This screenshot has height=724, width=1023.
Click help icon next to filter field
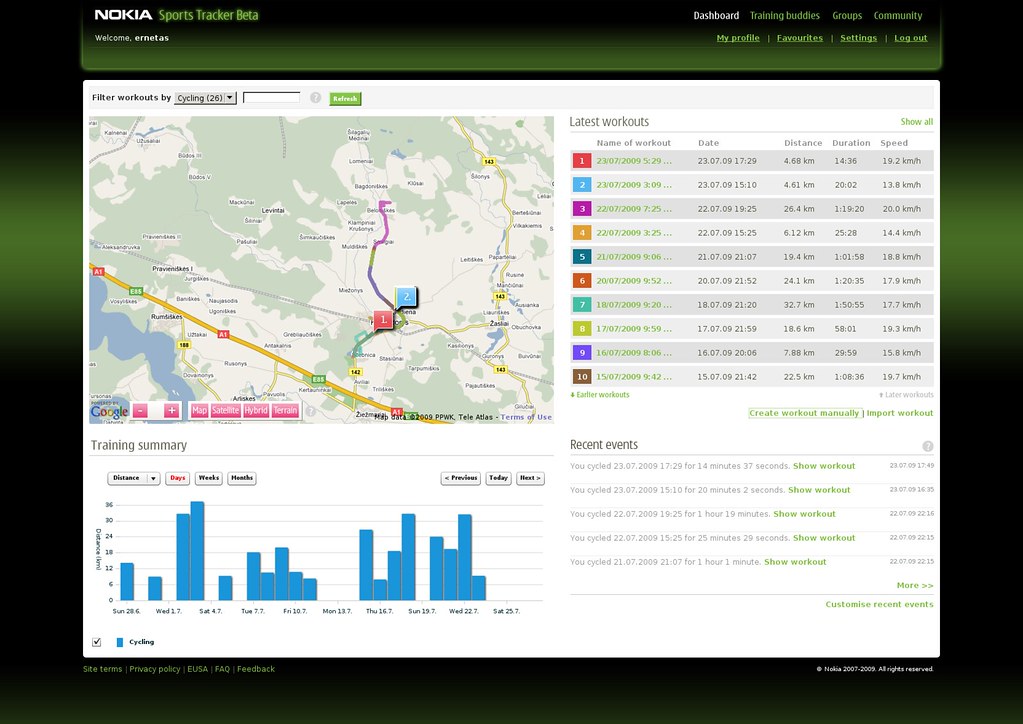[316, 98]
